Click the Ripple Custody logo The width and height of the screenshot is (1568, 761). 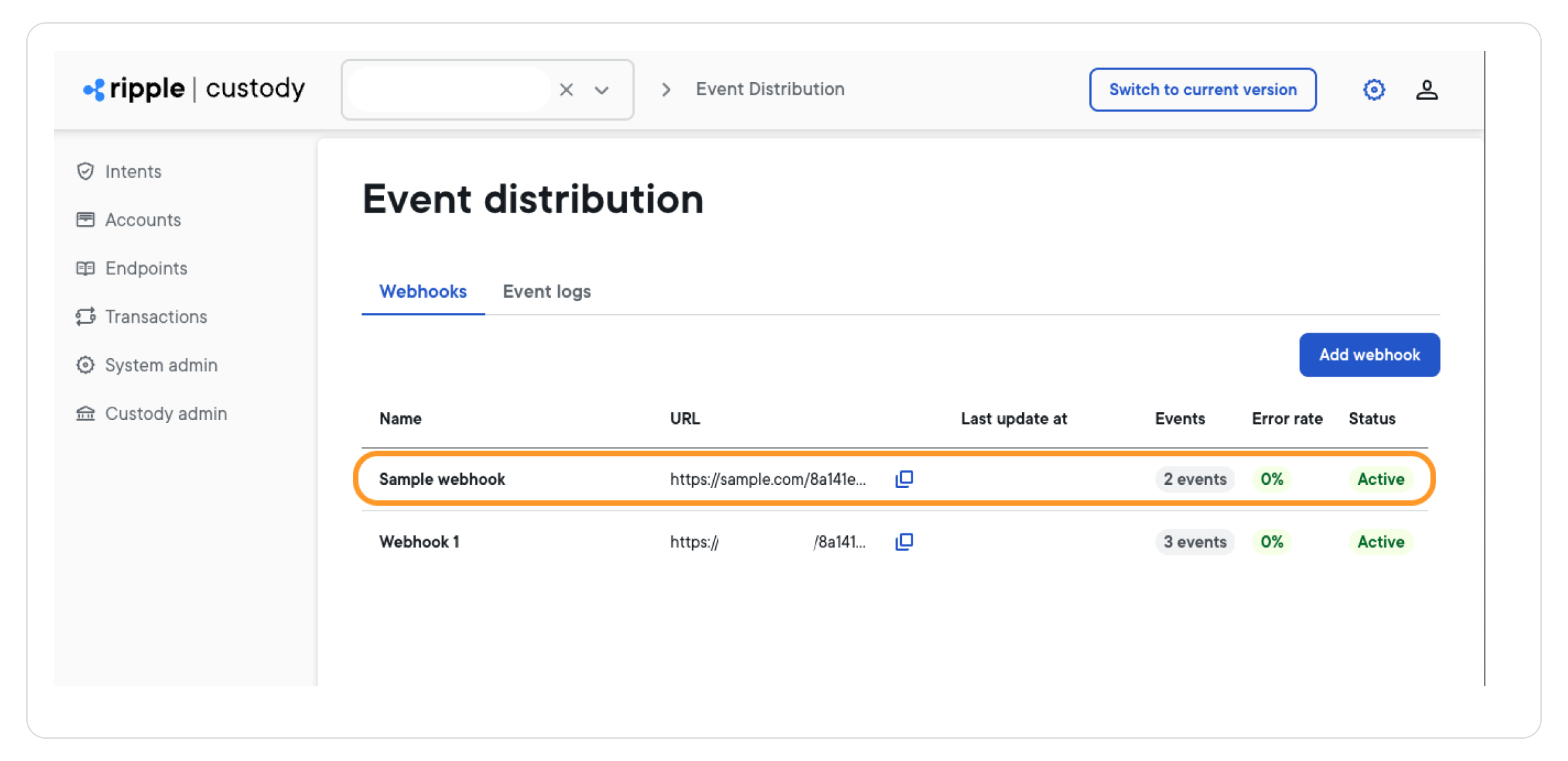coord(194,89)
